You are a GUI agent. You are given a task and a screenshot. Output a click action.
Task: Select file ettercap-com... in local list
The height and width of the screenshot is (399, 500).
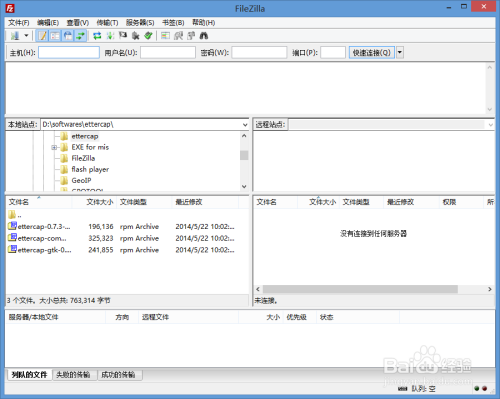click(42, 238)
